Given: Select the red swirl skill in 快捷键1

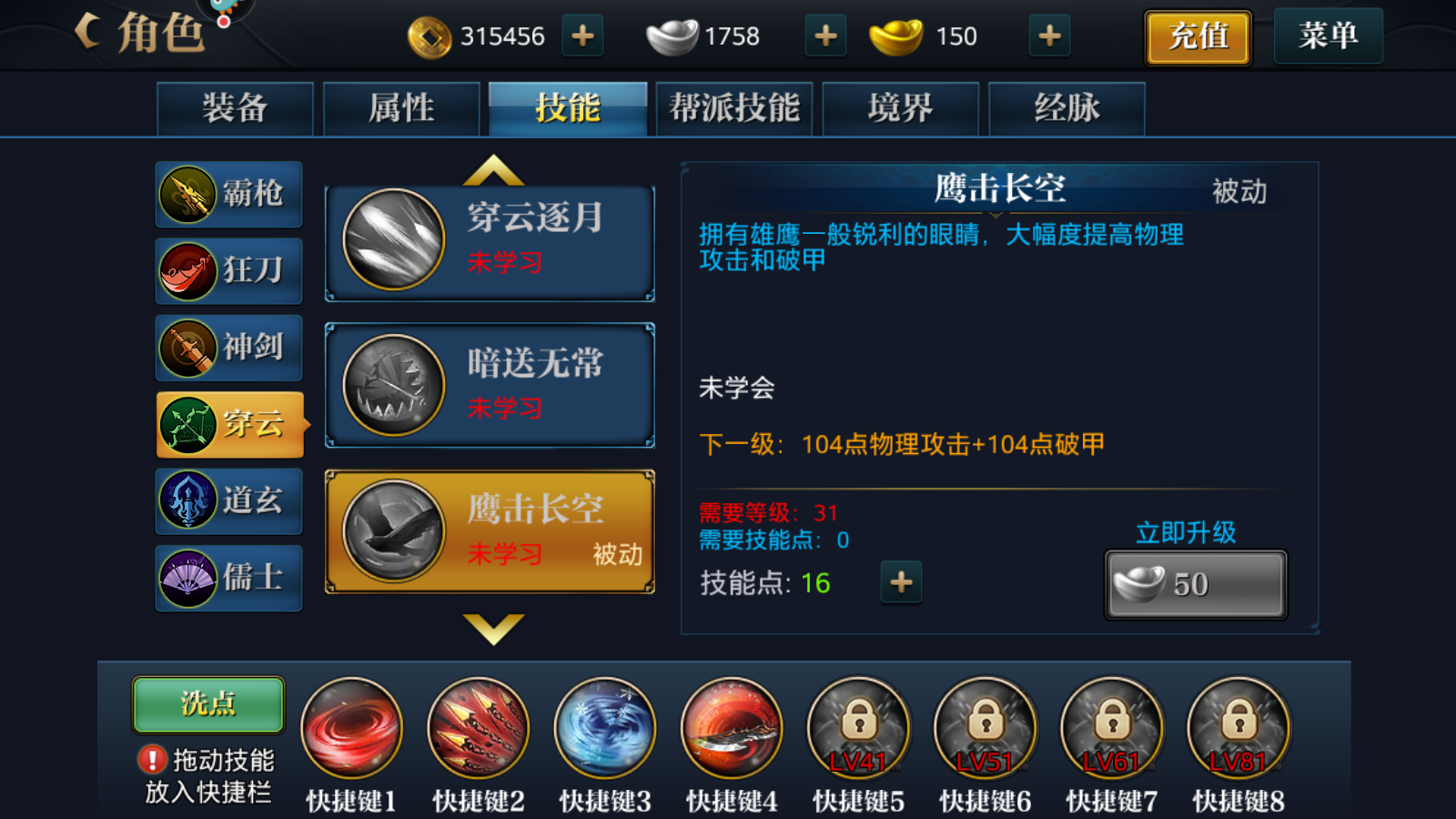Looking at the screenshot, I should [351, 729].
